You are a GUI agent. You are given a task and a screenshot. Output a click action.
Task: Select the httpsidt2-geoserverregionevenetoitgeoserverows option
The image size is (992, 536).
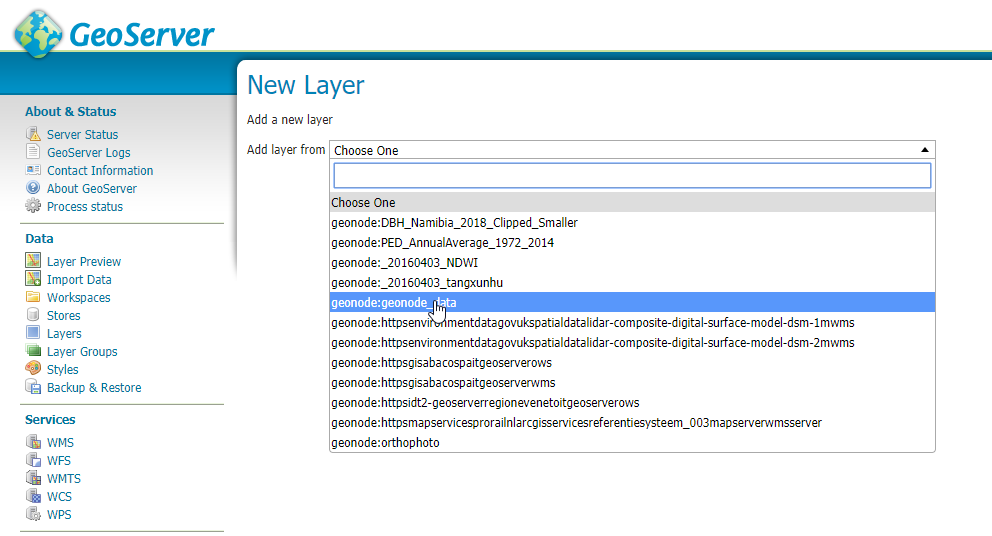[632, 402]
